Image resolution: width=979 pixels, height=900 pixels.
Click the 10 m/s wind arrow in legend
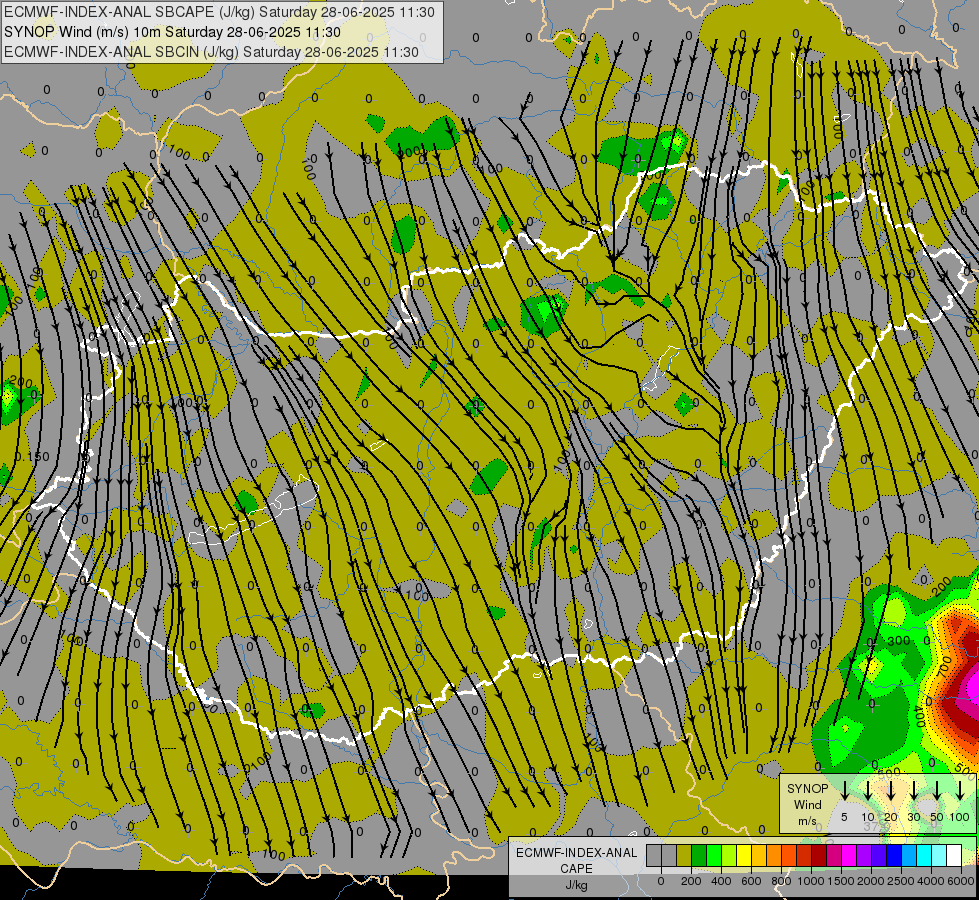[868, 791]
